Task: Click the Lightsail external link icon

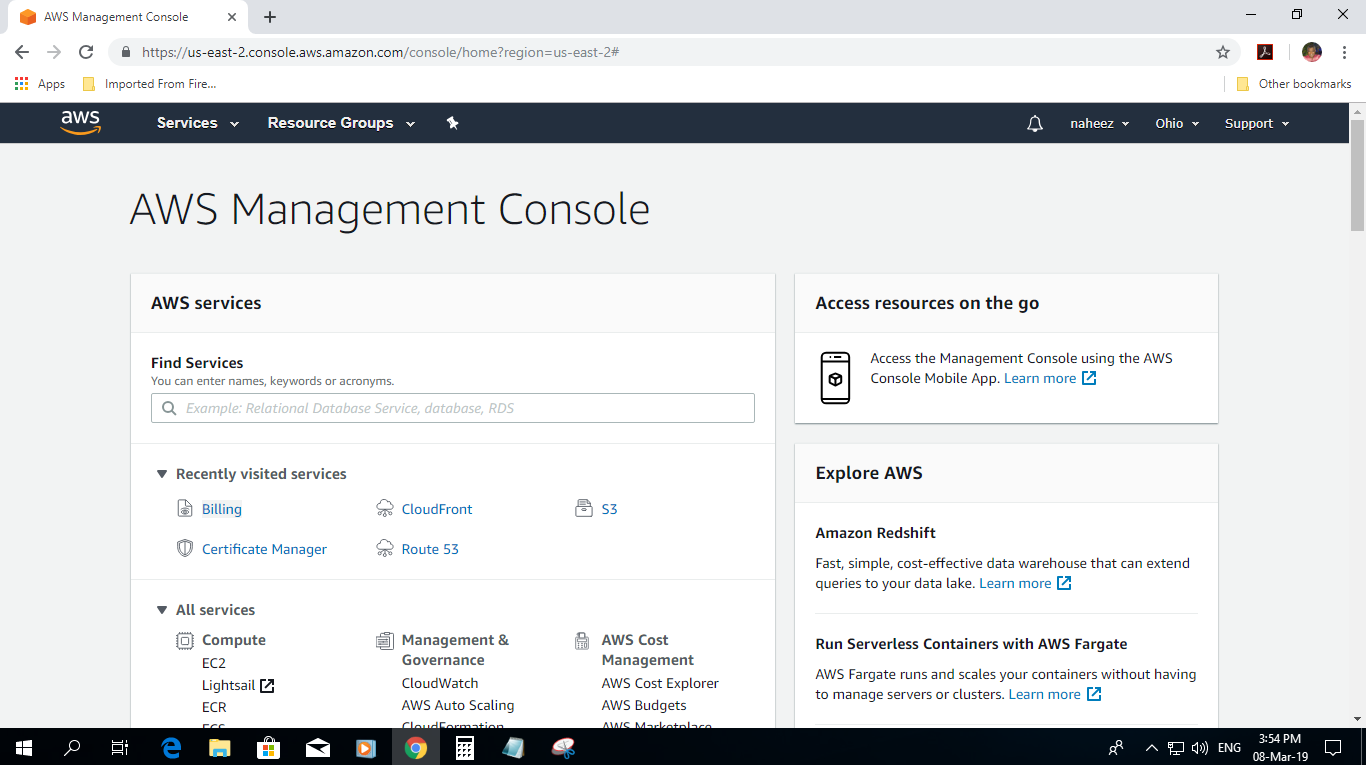Action: [x=267, y=686]
